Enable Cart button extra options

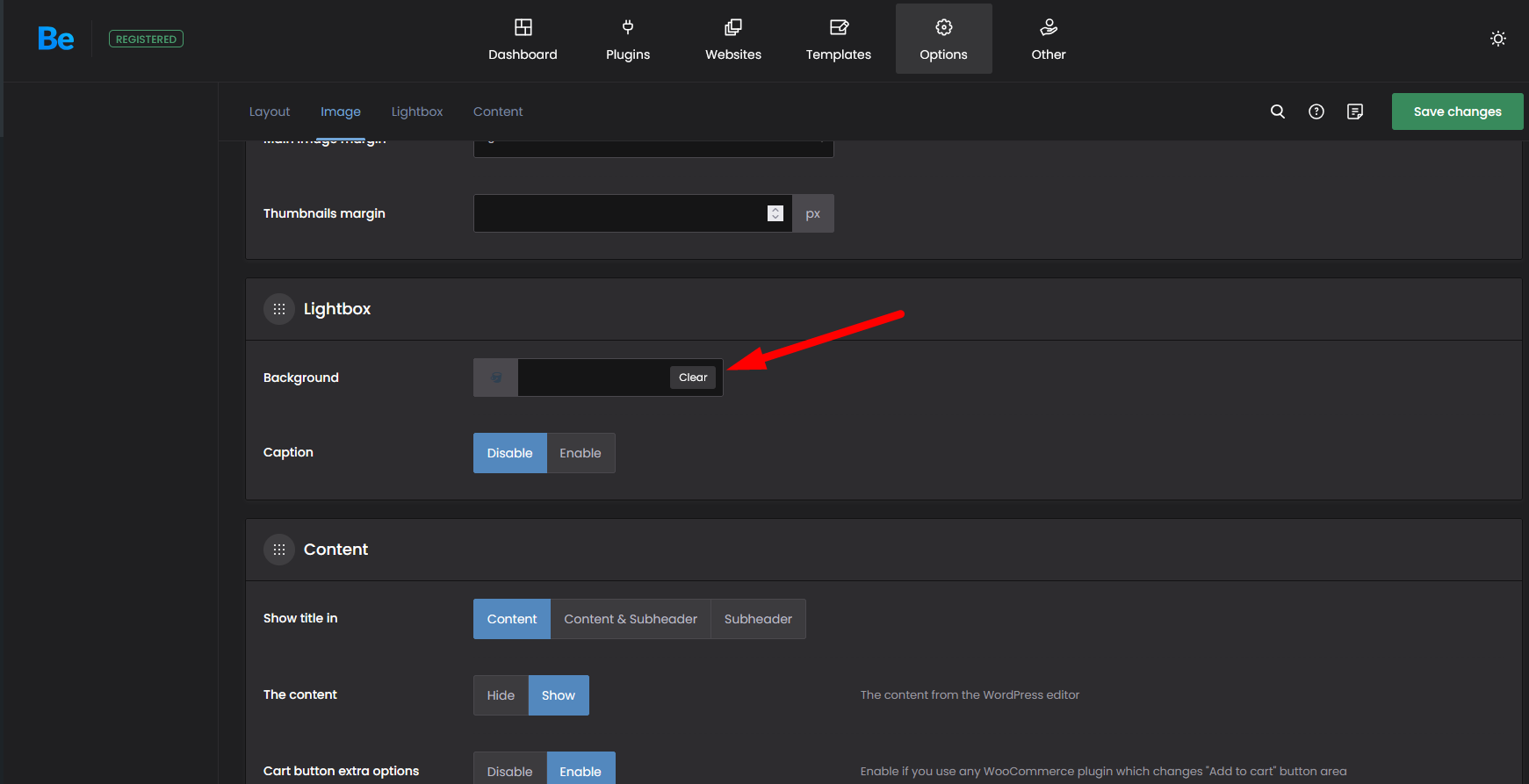point(581,769)
